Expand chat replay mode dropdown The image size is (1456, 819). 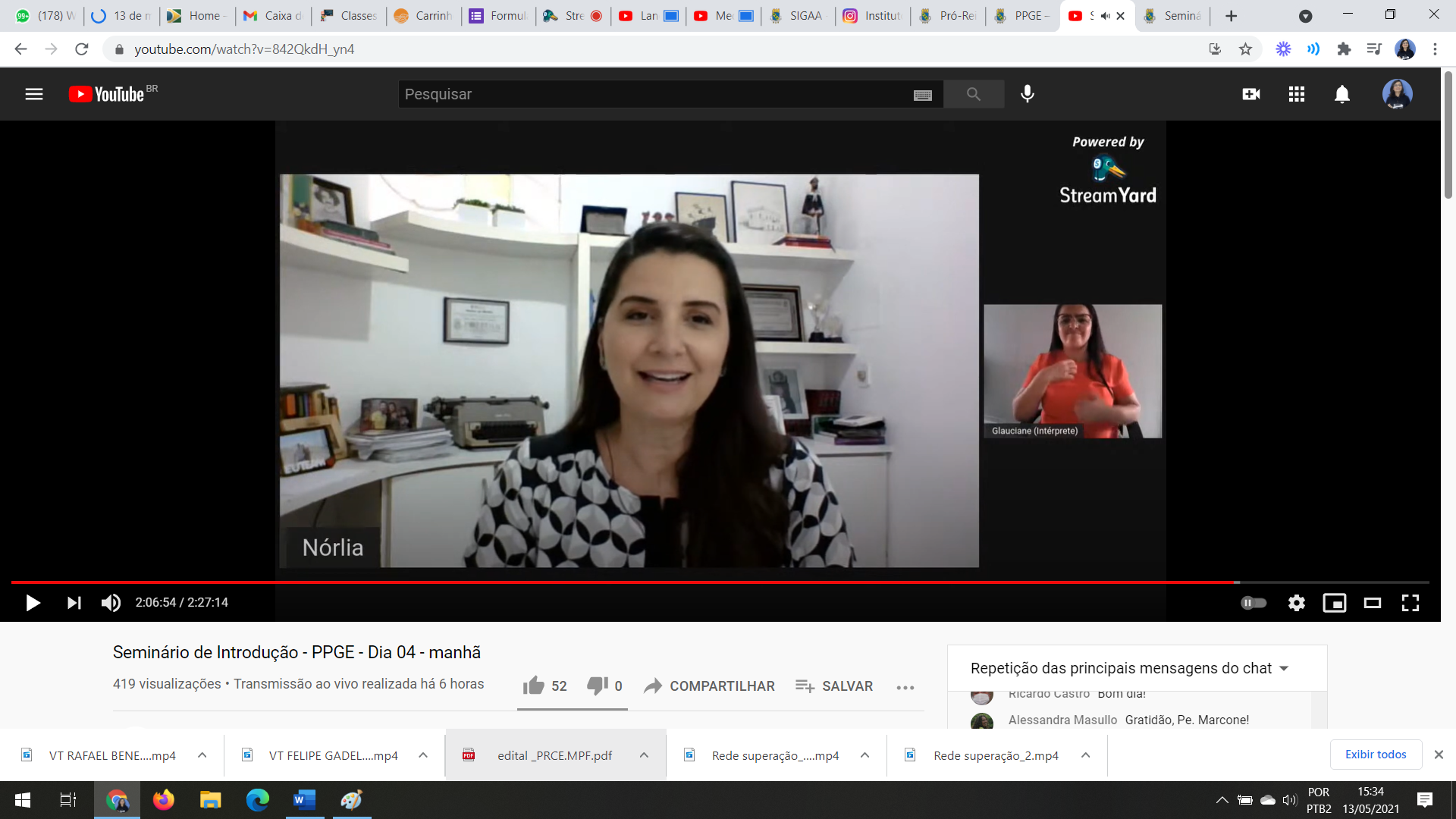pyautogui.click(x=1284, y=668)
